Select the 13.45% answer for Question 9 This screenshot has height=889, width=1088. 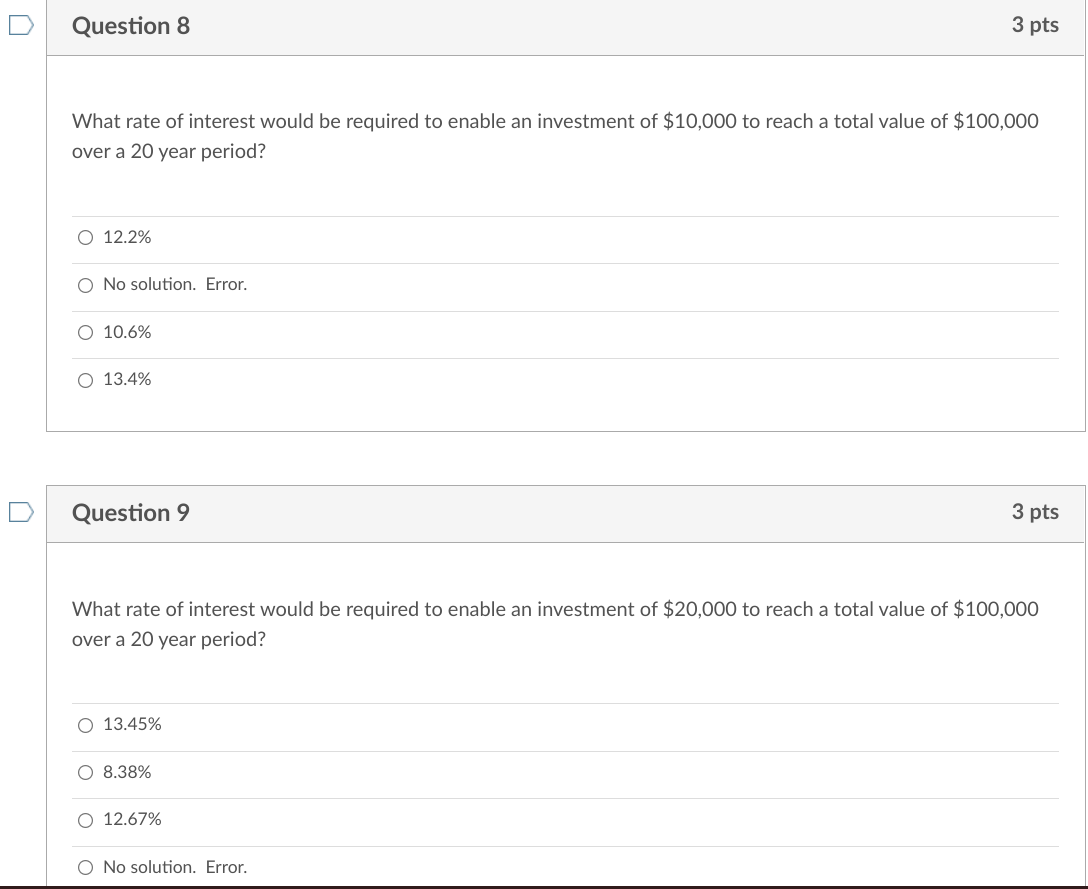pos(86,725)
